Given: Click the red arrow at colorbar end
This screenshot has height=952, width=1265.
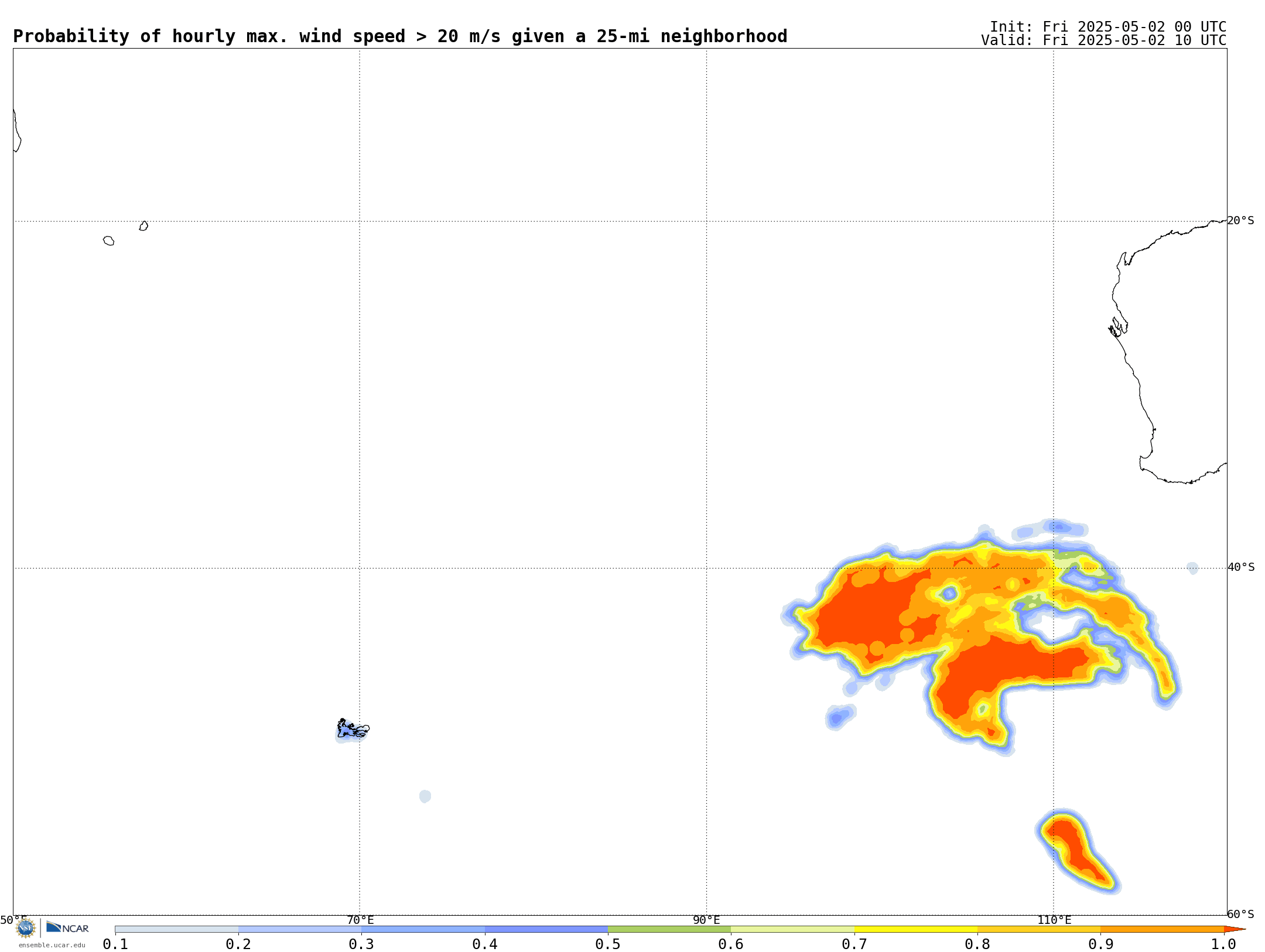Looking at the screenshot, I should click(x=1235, y=929).
